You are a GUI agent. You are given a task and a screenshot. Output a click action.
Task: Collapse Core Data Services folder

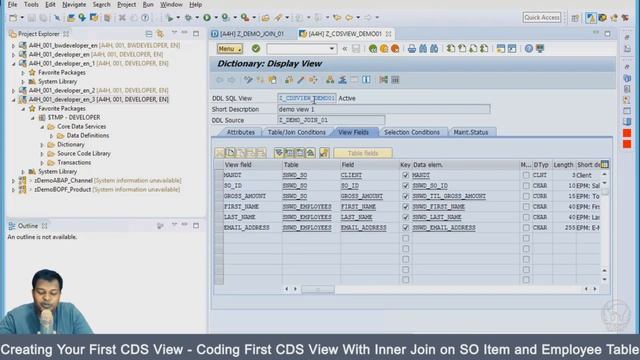(x=42, y=127)
